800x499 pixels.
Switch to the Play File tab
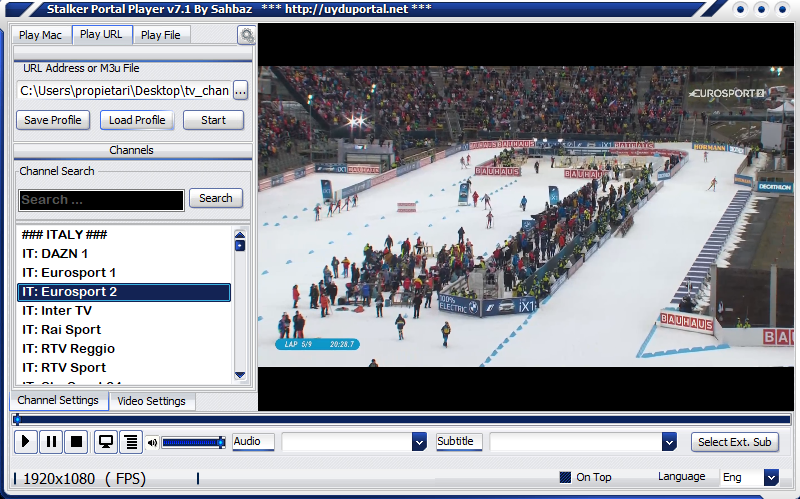[x=161, y=35]
